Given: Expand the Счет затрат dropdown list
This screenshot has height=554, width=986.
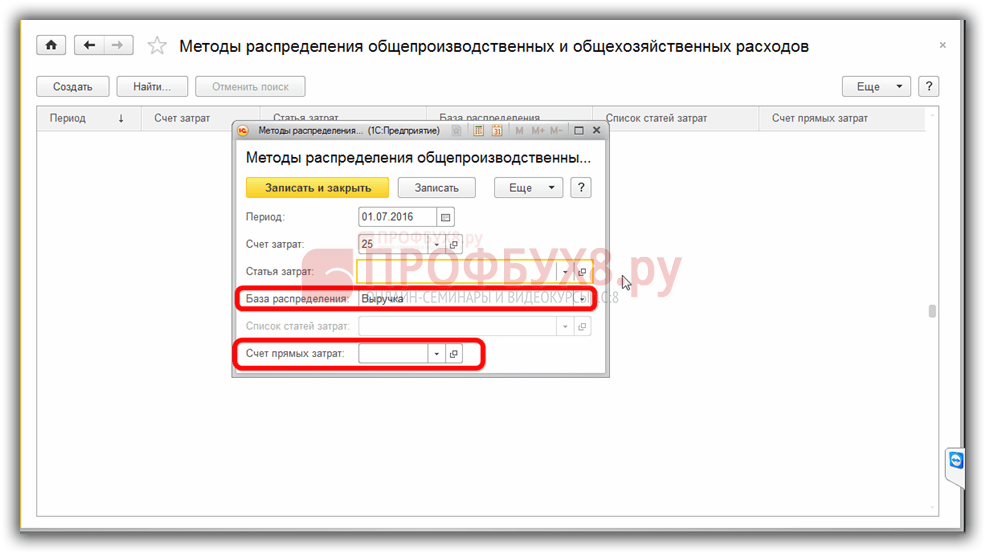Looking at the screenshot, I should coord(436,244).
